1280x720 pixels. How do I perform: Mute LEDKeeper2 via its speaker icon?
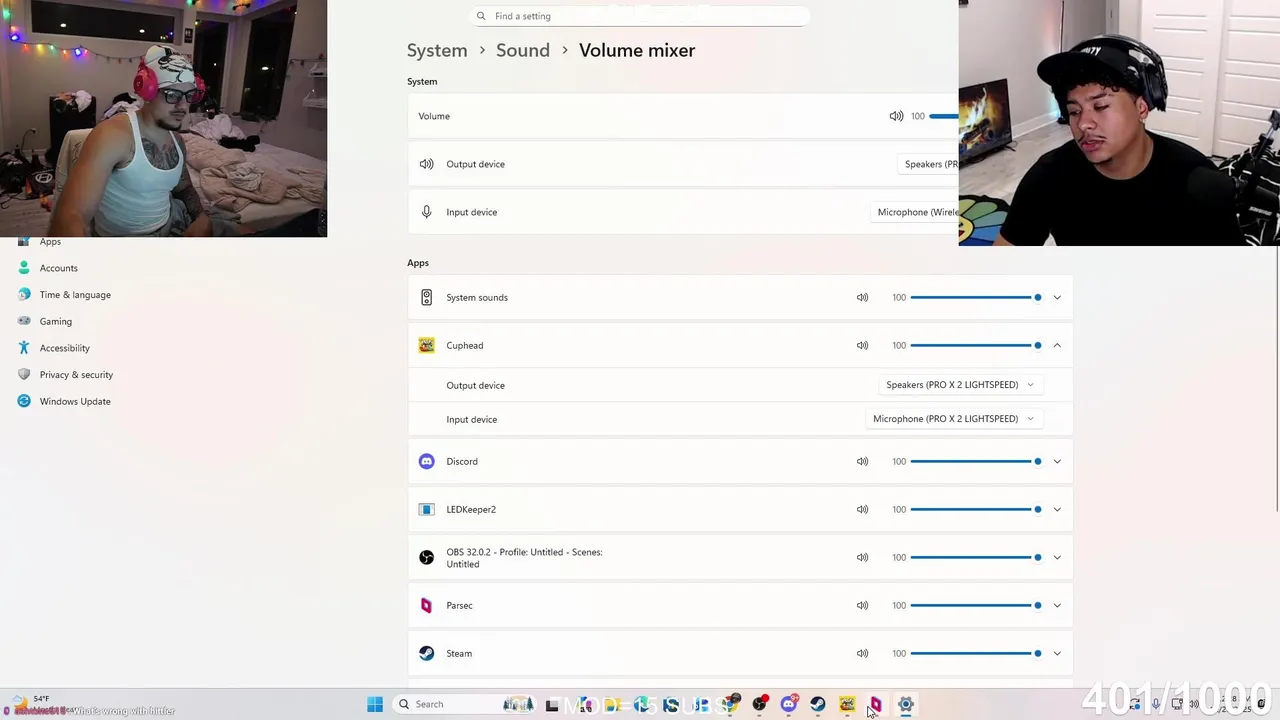click(862, 509)
